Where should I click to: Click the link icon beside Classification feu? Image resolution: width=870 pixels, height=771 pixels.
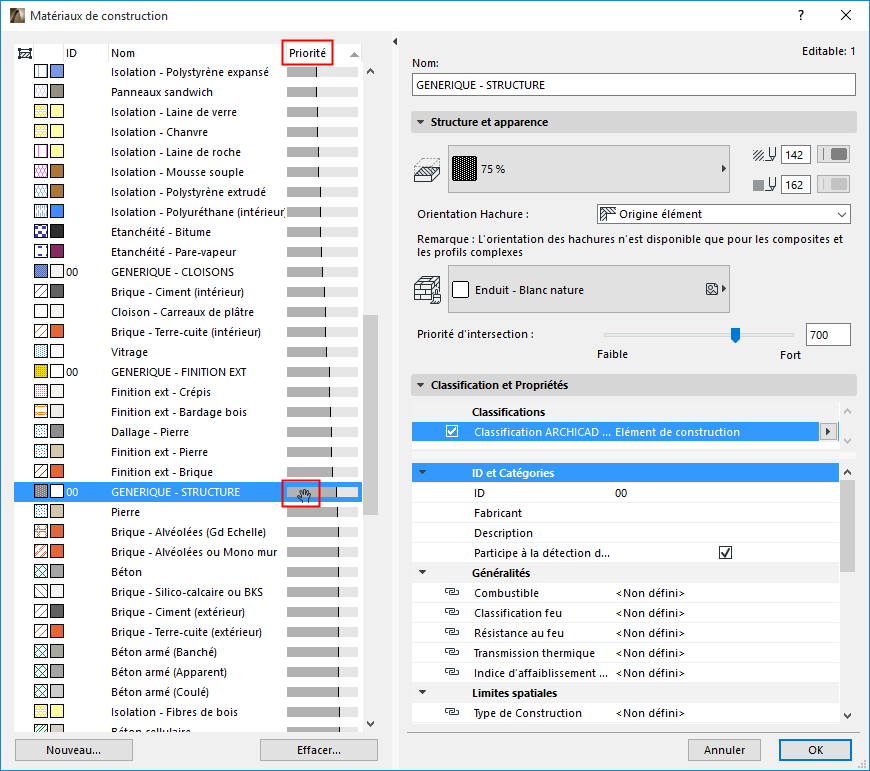point(452,612)
